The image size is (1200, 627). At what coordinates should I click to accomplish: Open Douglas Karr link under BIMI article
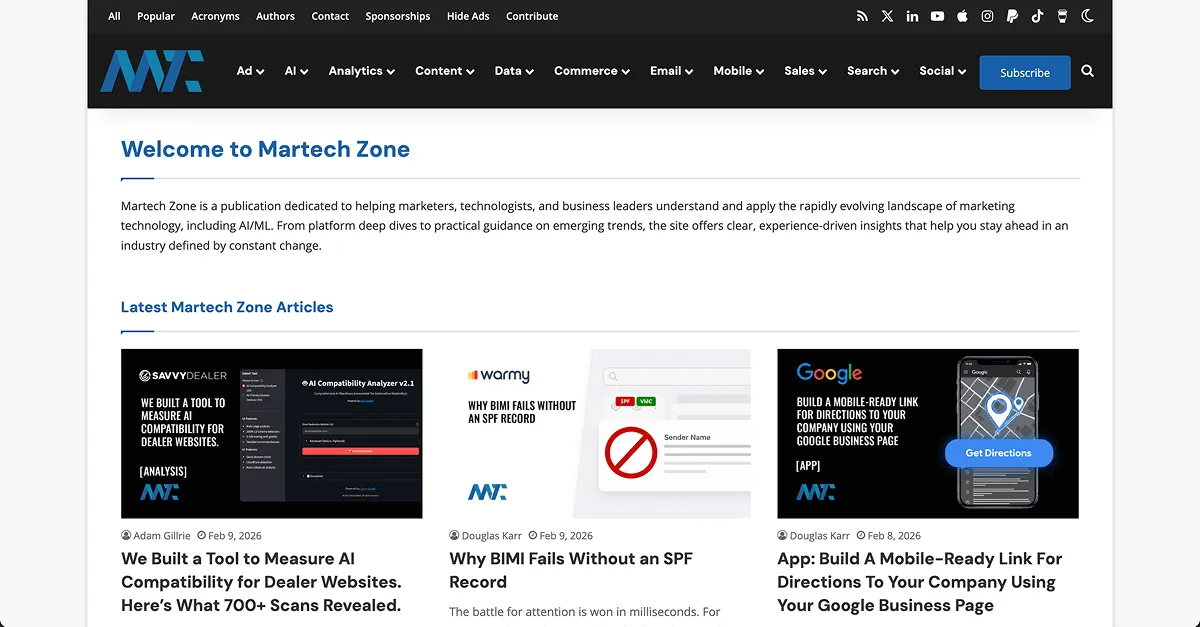(490, 536)
